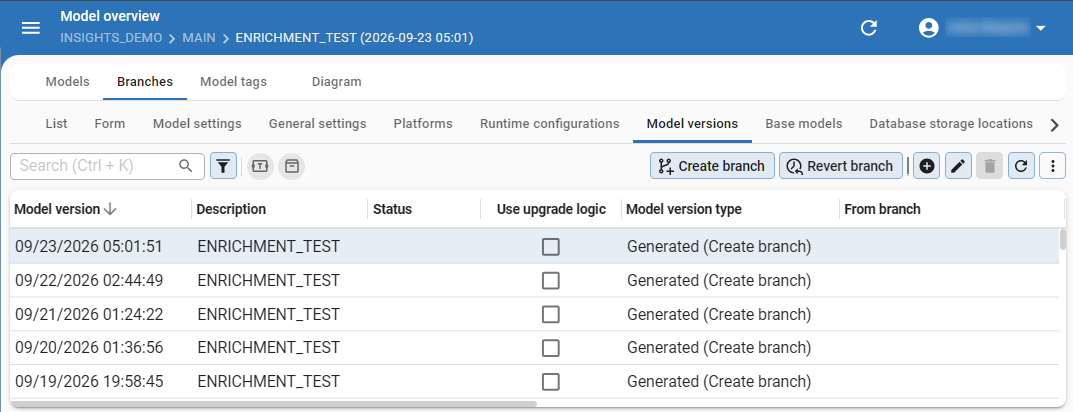The width and height of the screenshot is (1073, 412).
Task: Click the refresh icon in the blue header
Action: click(868, 28)
